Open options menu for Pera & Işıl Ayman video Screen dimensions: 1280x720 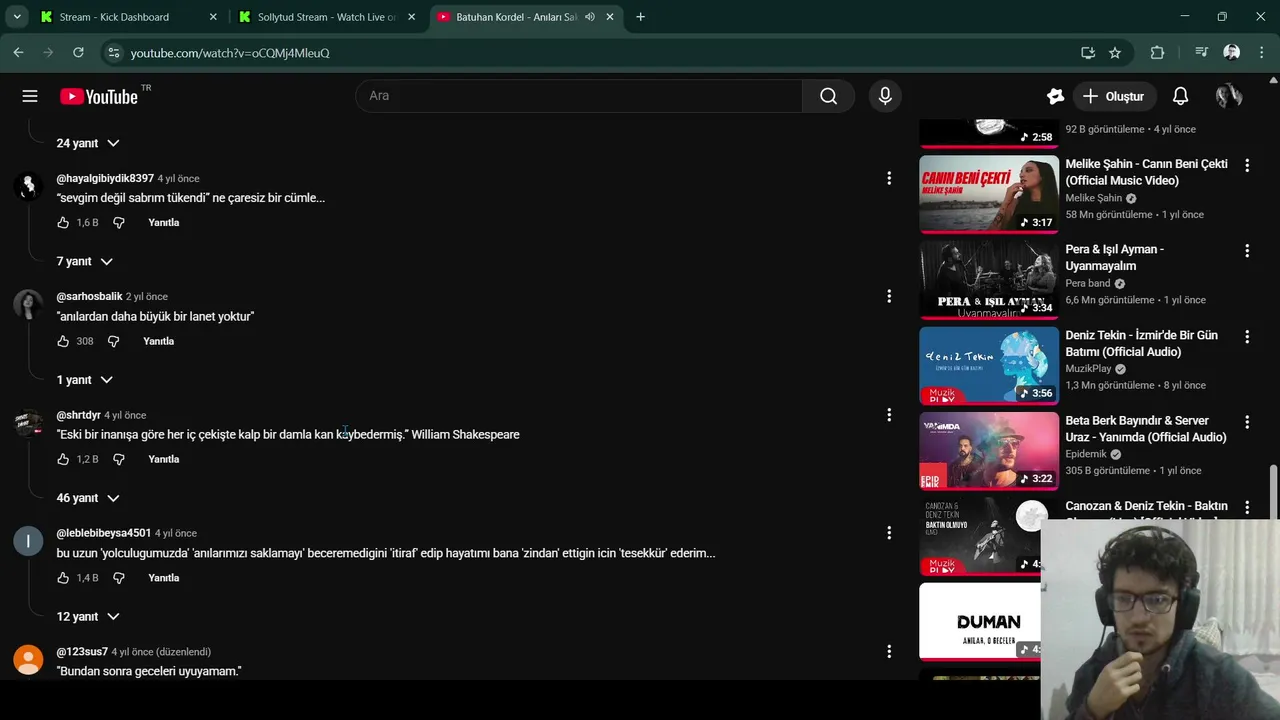tap(1247, 251)
